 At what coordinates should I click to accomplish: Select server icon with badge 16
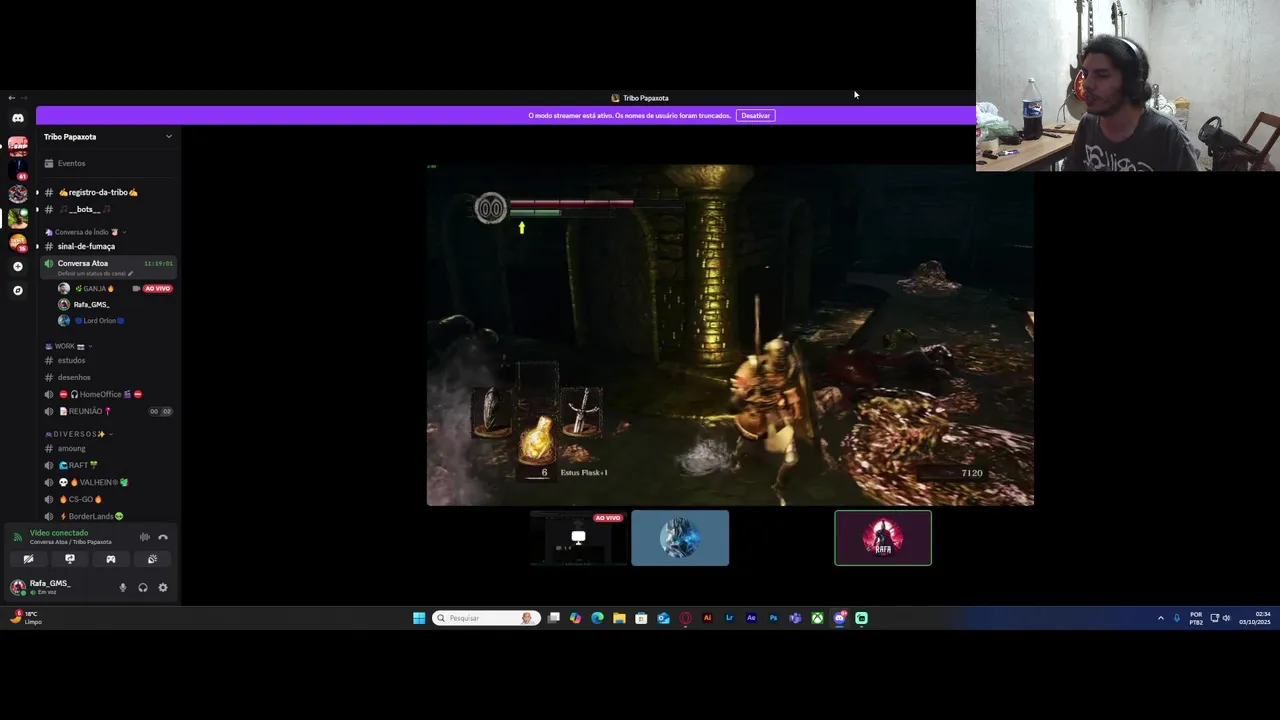(x=18, y=242)
